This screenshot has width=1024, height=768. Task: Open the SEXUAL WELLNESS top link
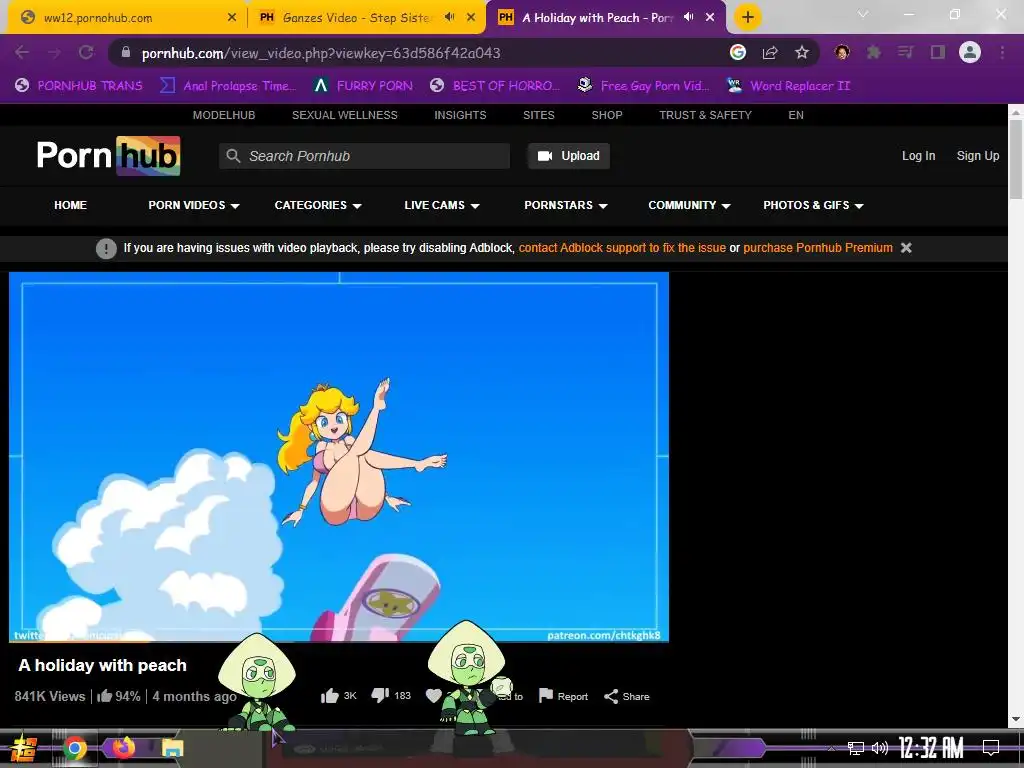pyautogui.click(x=345, y=115)
